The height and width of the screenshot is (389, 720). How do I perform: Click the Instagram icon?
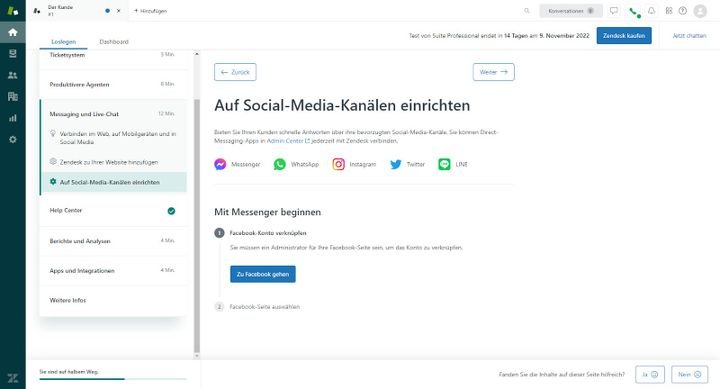[x=338, y=164]
